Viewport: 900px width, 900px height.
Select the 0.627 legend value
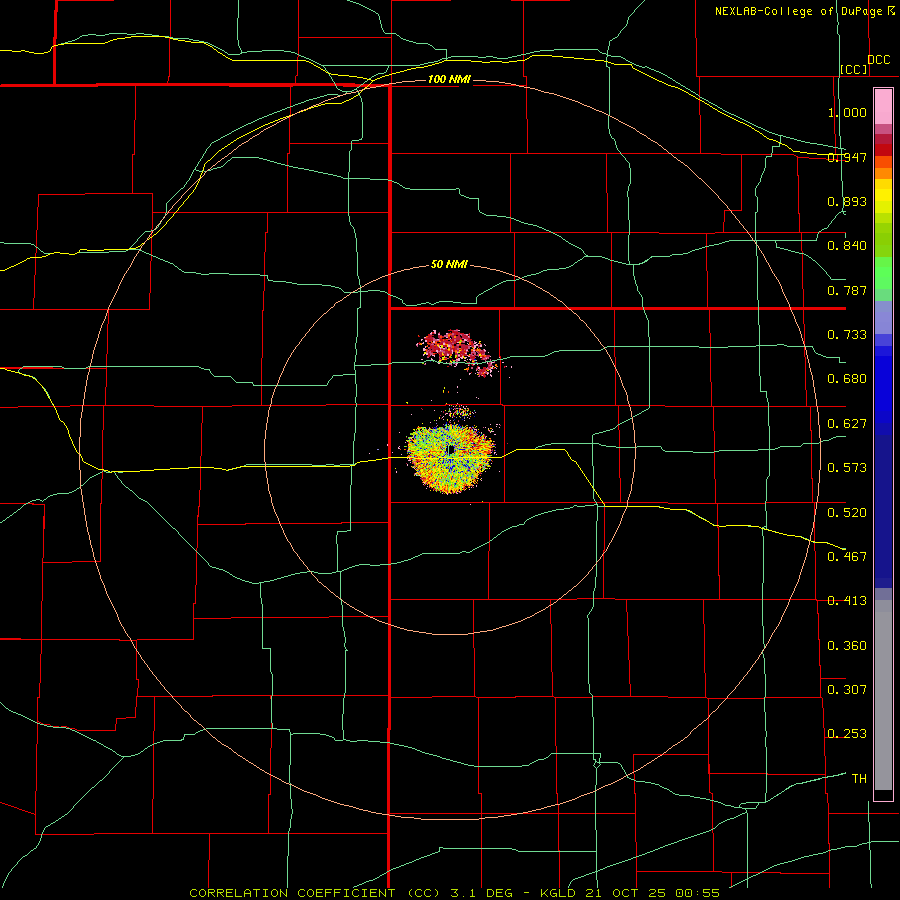point(847,424)
